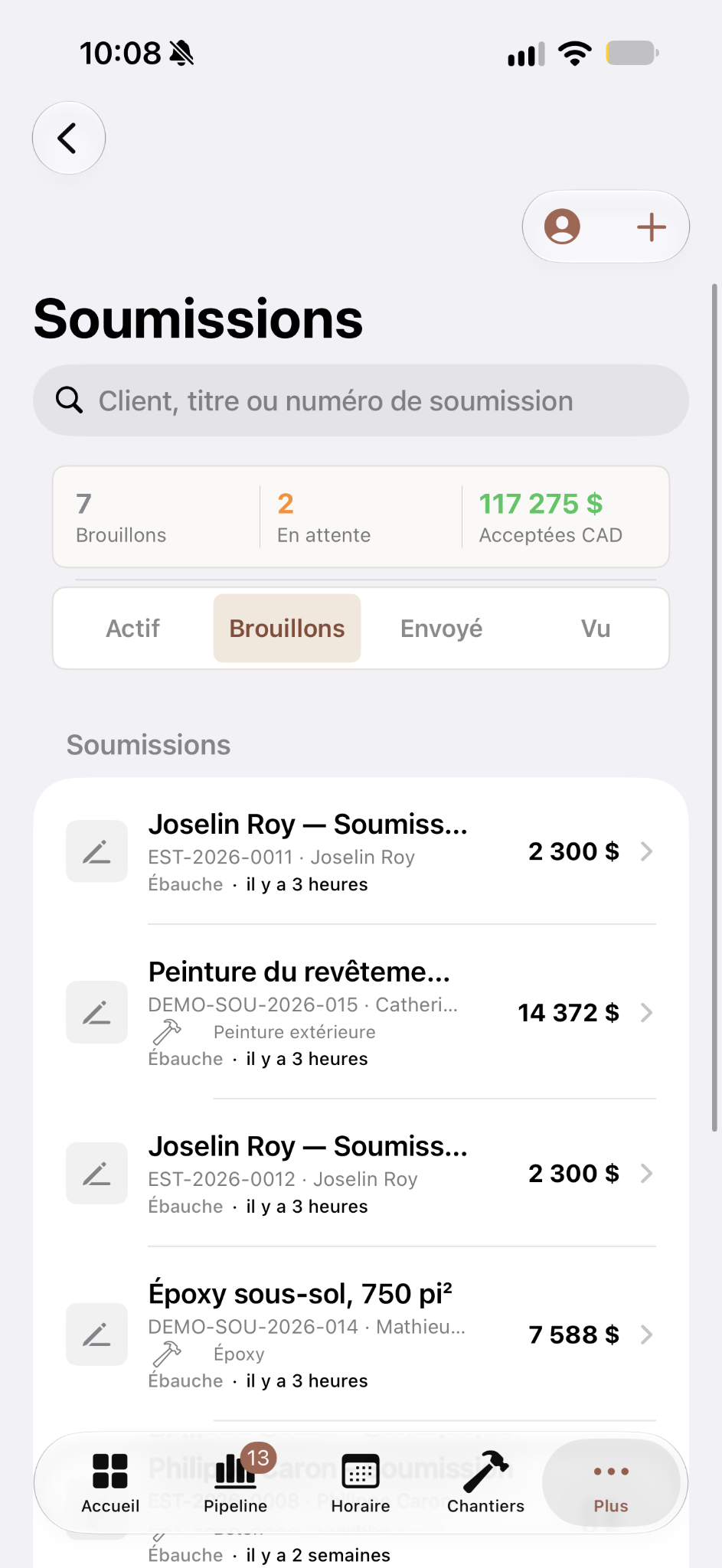The image size is (722, 1568).
Task: Tap the 7 588 $ amount
Action: tap(574, 1334)
